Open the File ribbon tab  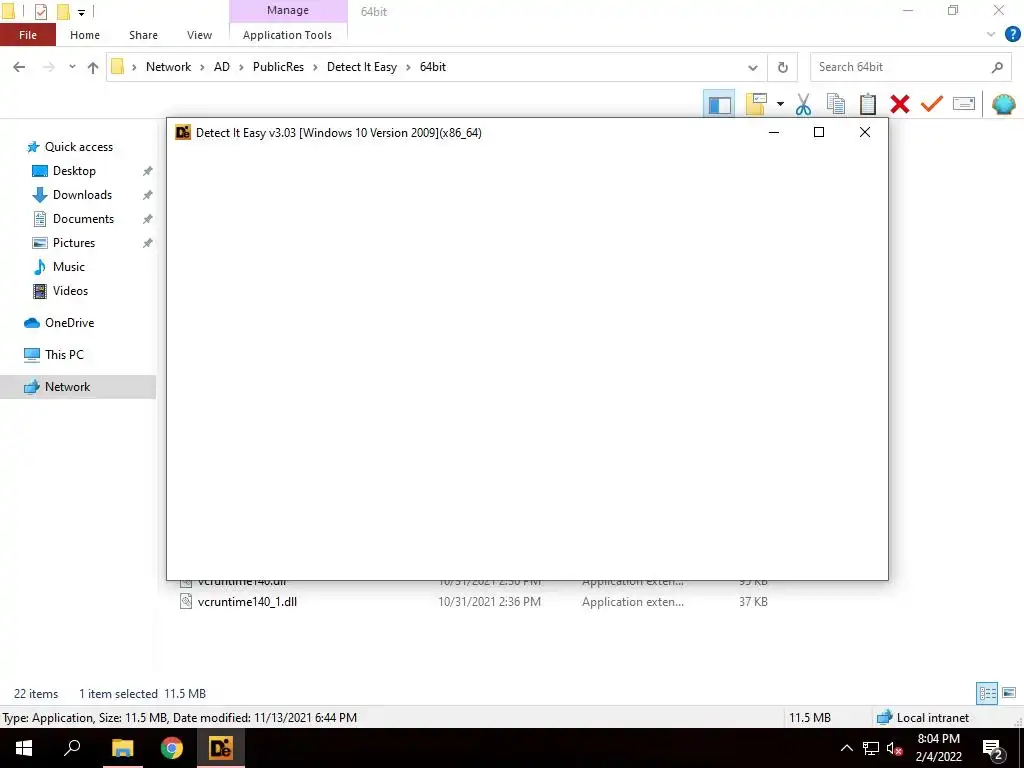pyautogui.click(x=27, y=35)
